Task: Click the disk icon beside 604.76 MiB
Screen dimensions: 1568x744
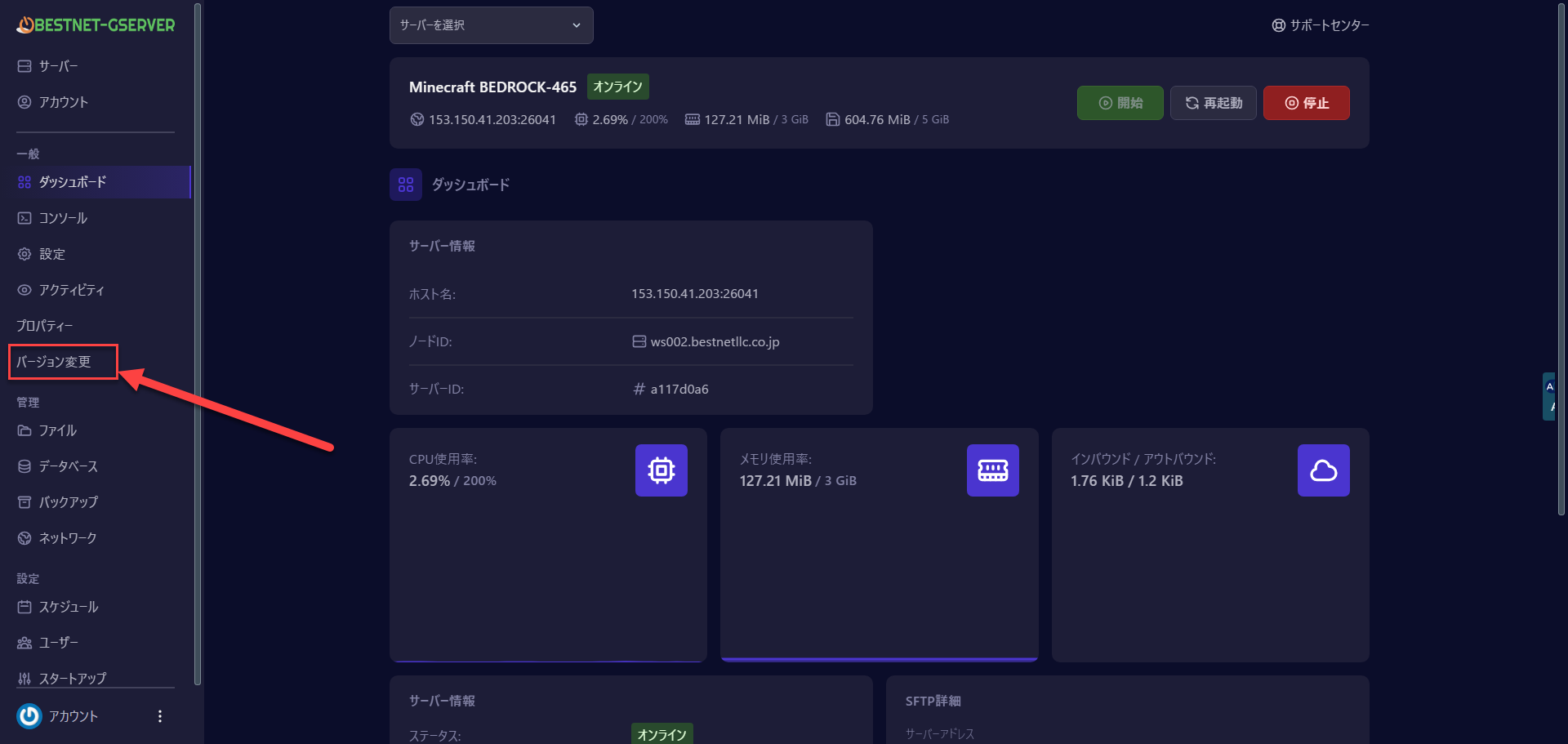Action: [833, 119]
